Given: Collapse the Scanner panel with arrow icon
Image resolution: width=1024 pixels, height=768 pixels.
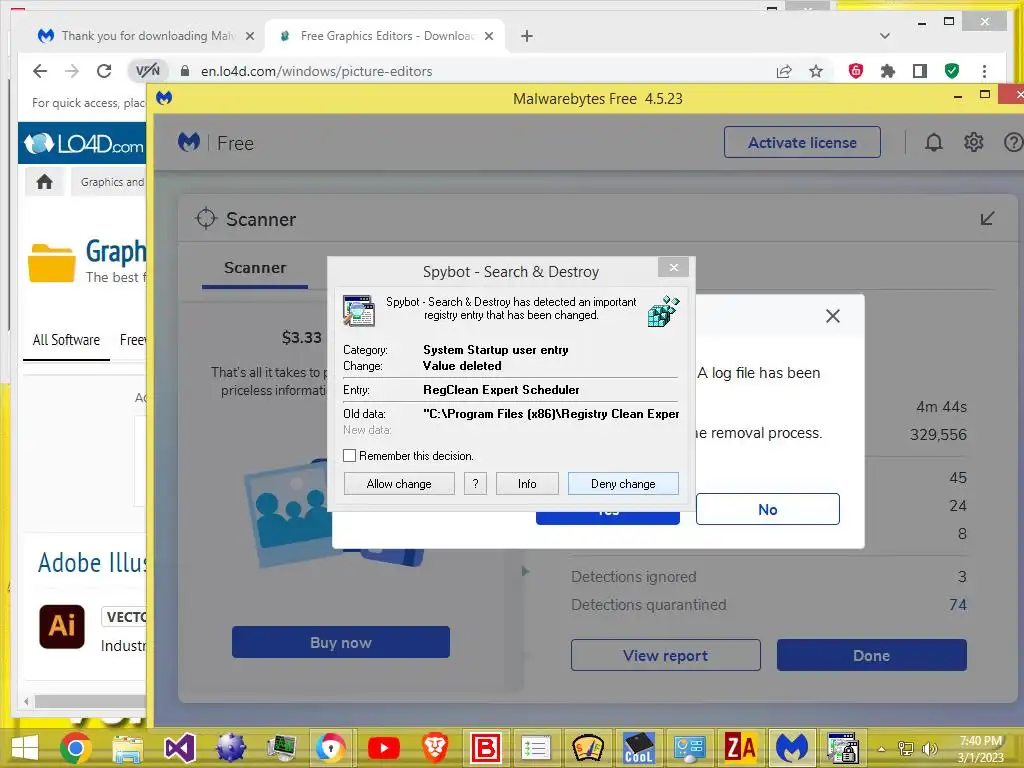Looking at the screenshot, I should tap(987, 218).
